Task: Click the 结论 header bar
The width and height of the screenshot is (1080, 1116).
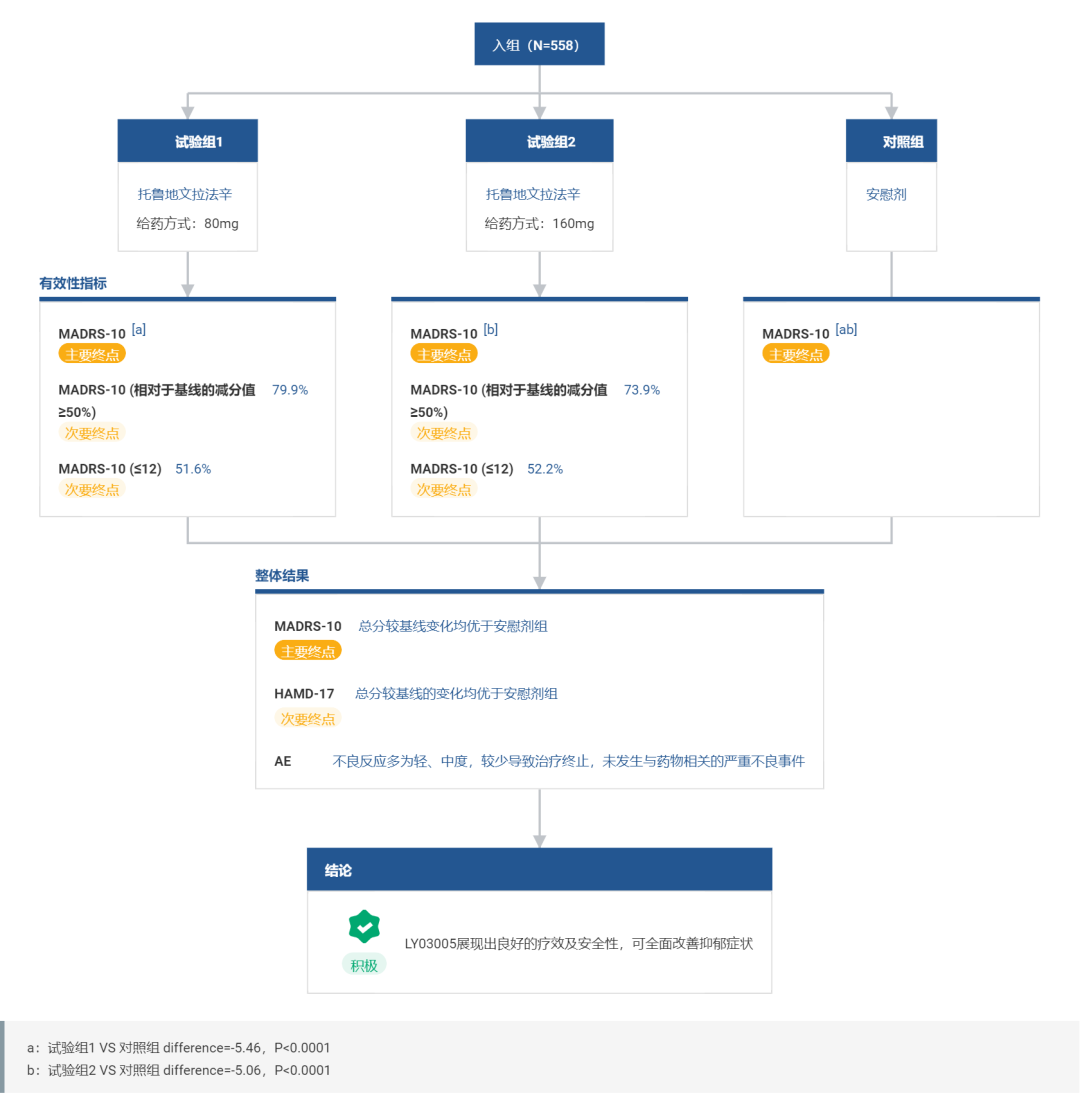Action: [x=539, y=869]
